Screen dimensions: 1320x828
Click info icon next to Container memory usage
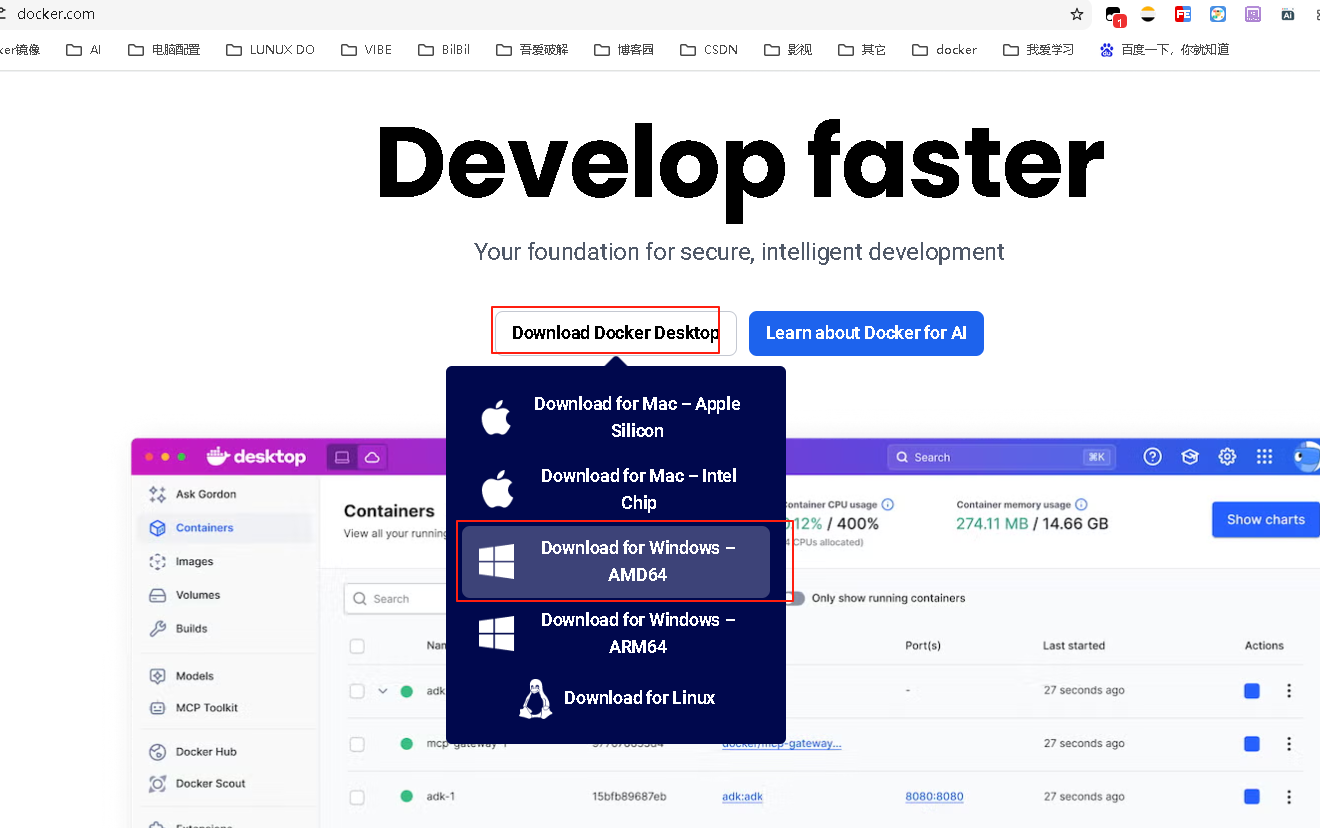tap(1081, 505)
